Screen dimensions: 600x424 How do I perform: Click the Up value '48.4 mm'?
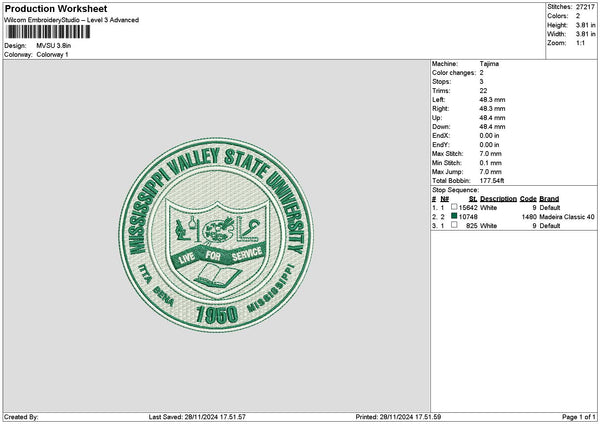coord(492,118)
